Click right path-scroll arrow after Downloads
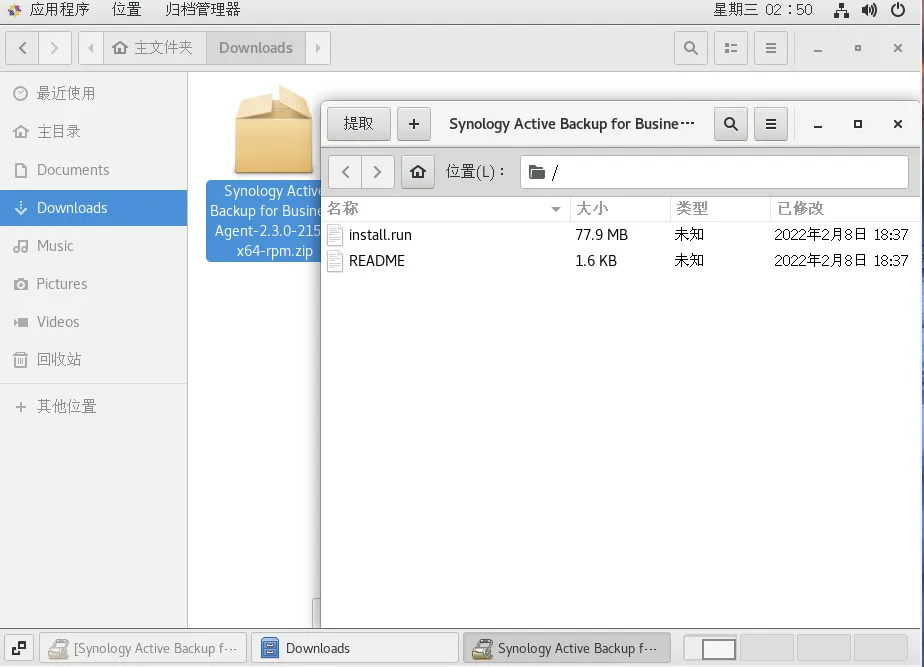Screen dimensions: 924x667 318,48
